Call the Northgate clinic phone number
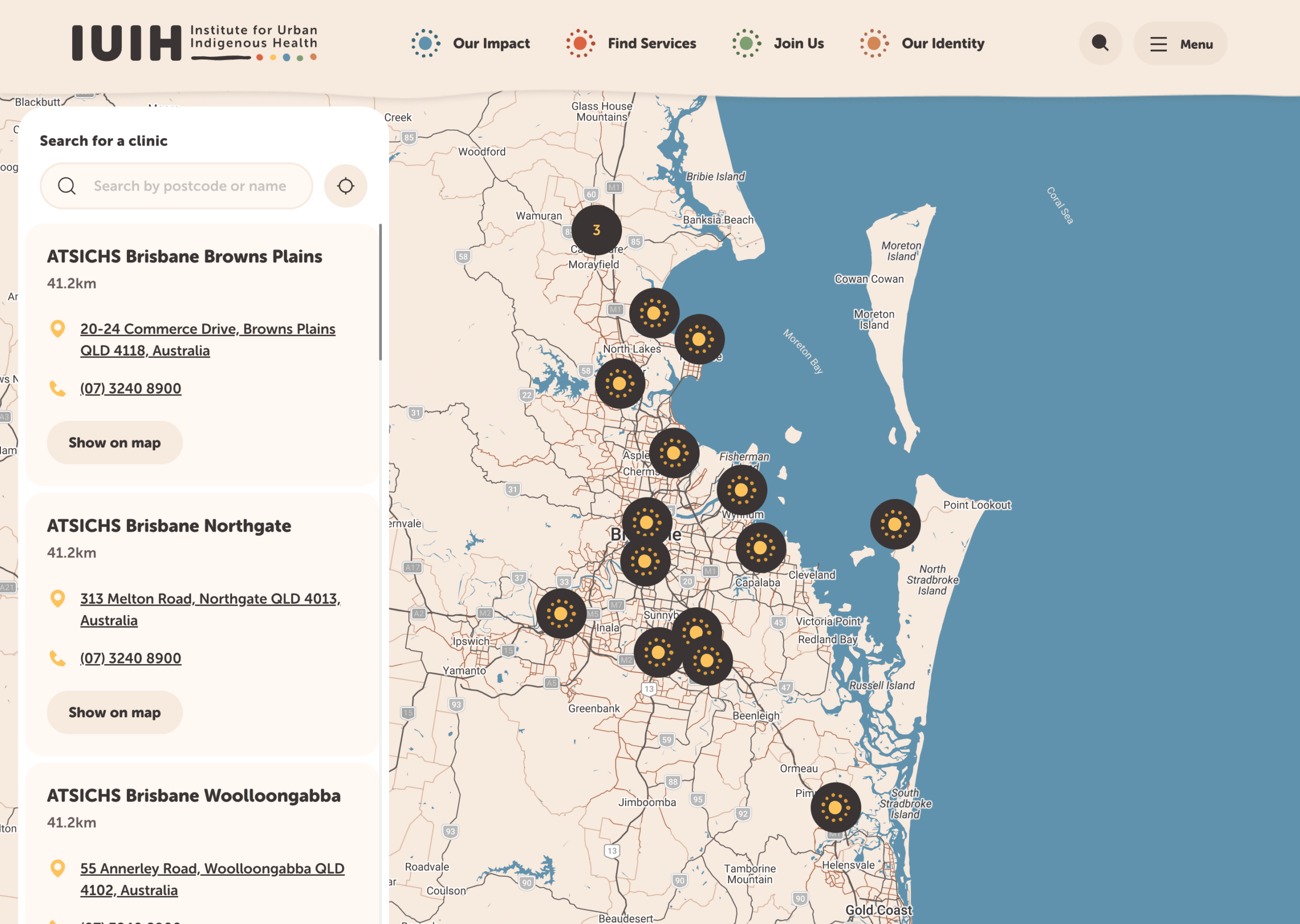The image size is (1300, 924). pos(131,658)
